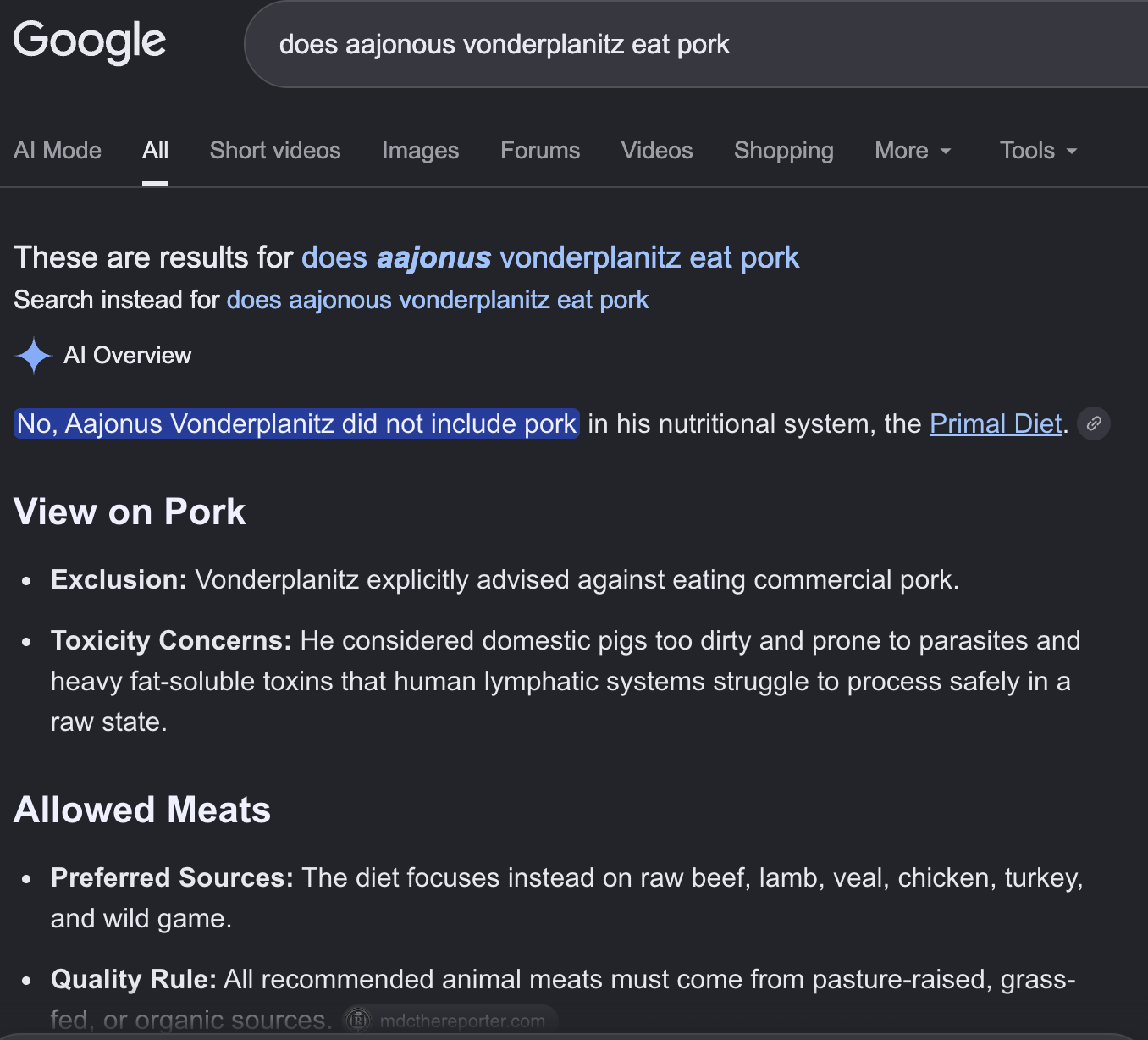Select the All tab
This screenshot has width=1148, height=1040.
156,151
